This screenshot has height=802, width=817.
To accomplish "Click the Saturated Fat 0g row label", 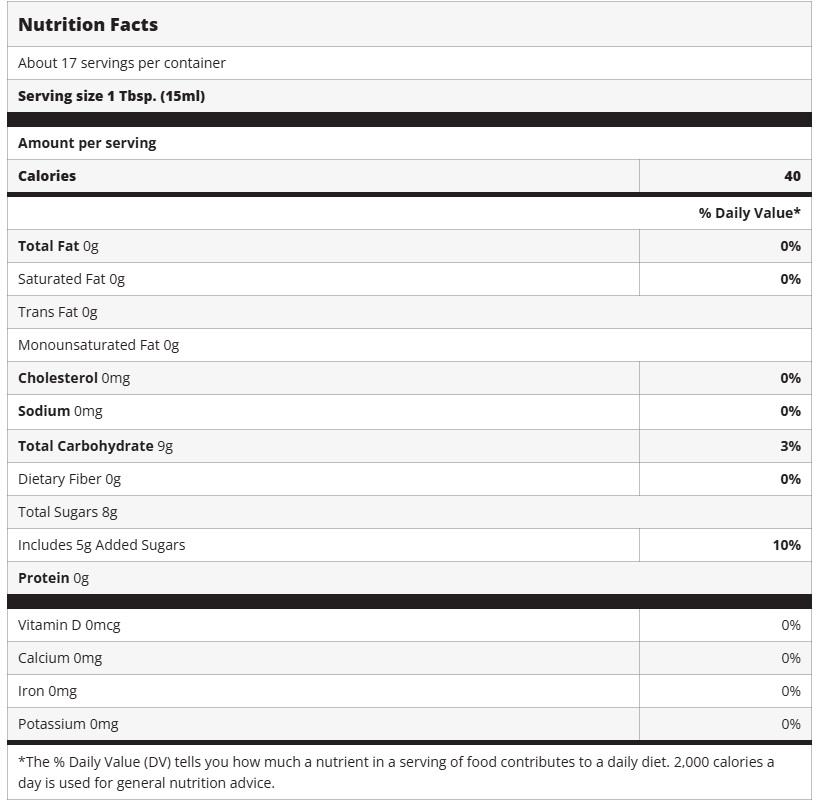I will tap(71, 279).
